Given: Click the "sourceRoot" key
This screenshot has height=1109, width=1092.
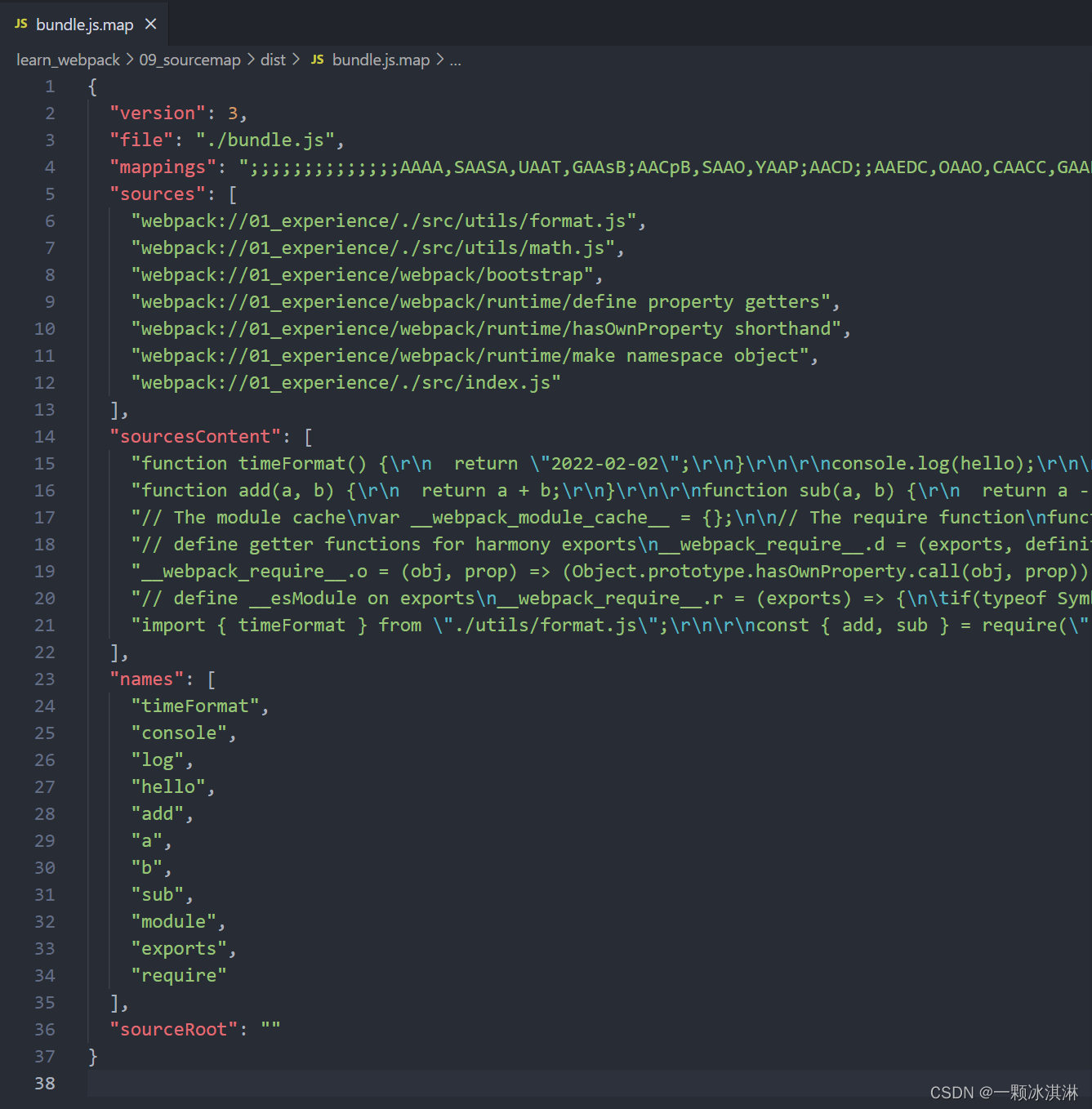Looking at the screenshot, I should 174,1030.
